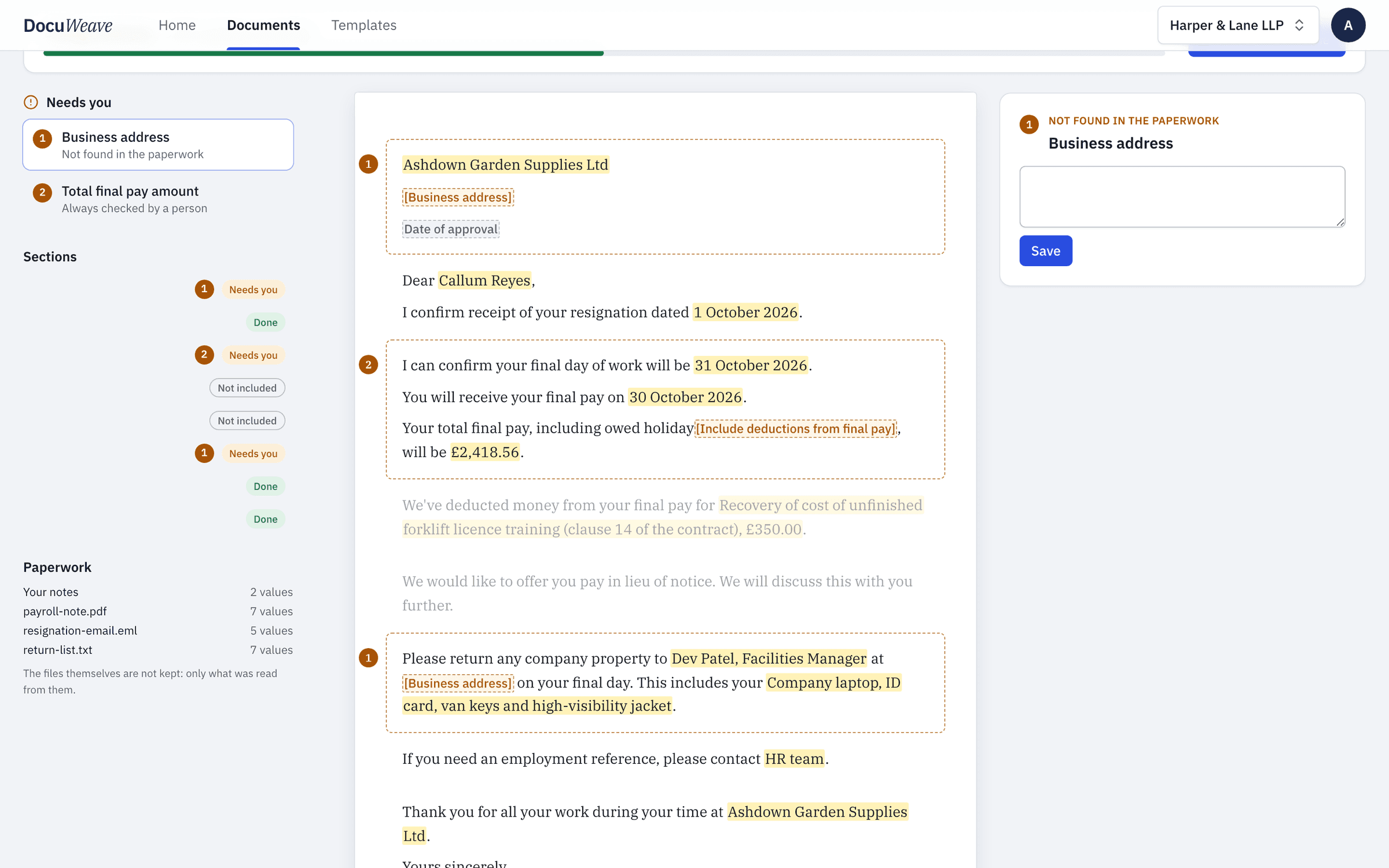Select the Dev Patel, Facilities Manager value

coord(769,659)
